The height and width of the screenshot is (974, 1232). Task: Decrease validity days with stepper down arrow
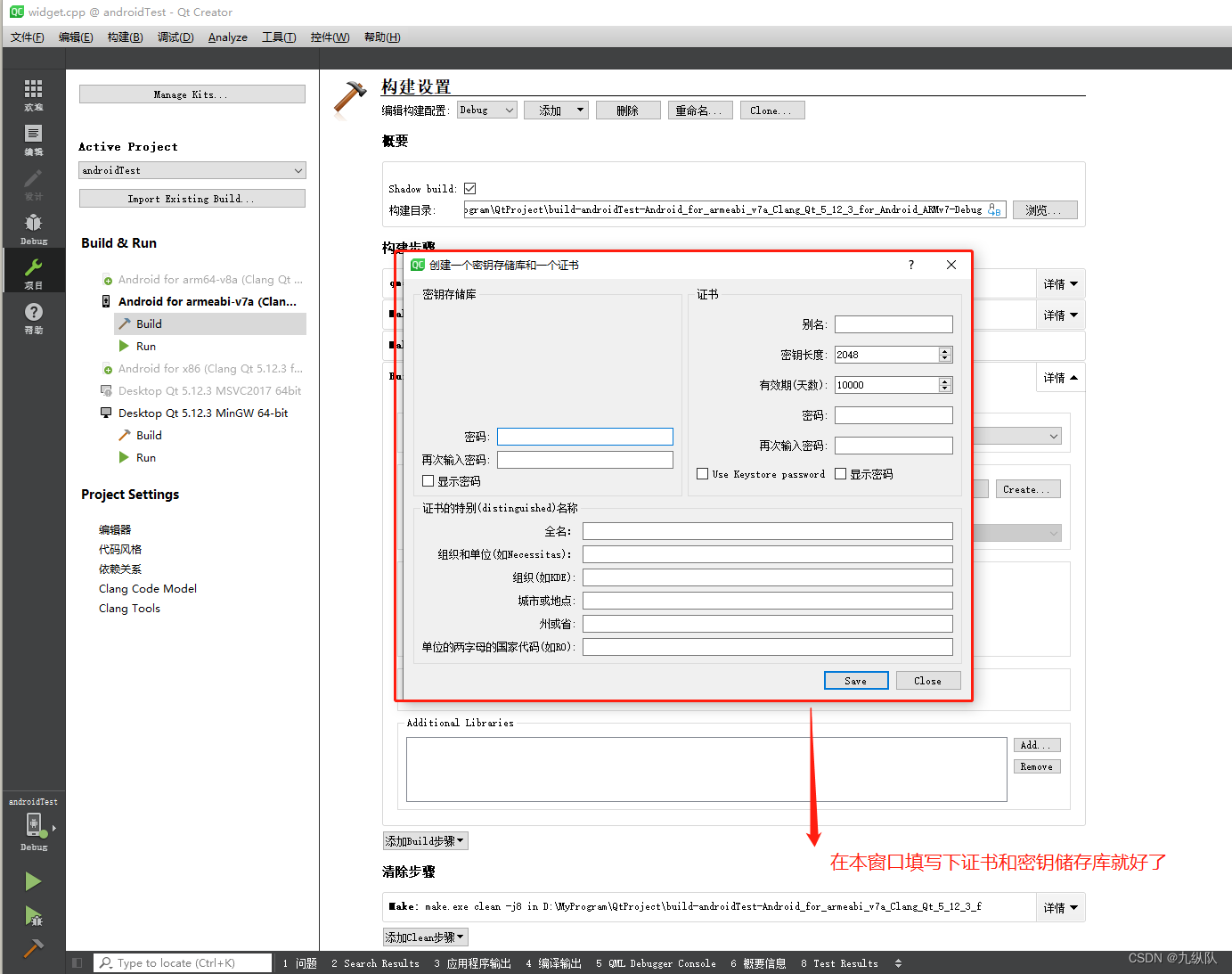point(945,389)
